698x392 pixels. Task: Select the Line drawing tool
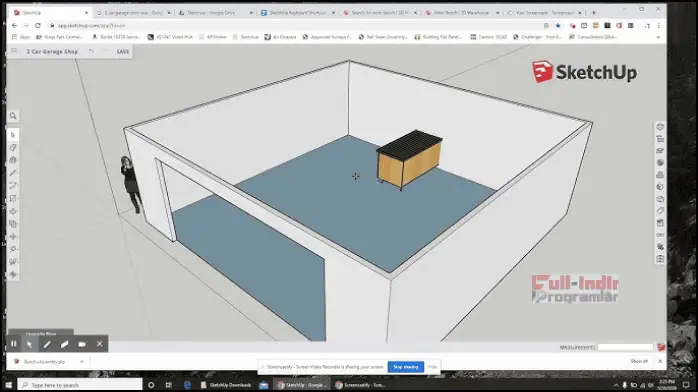[x=13, y=173]
